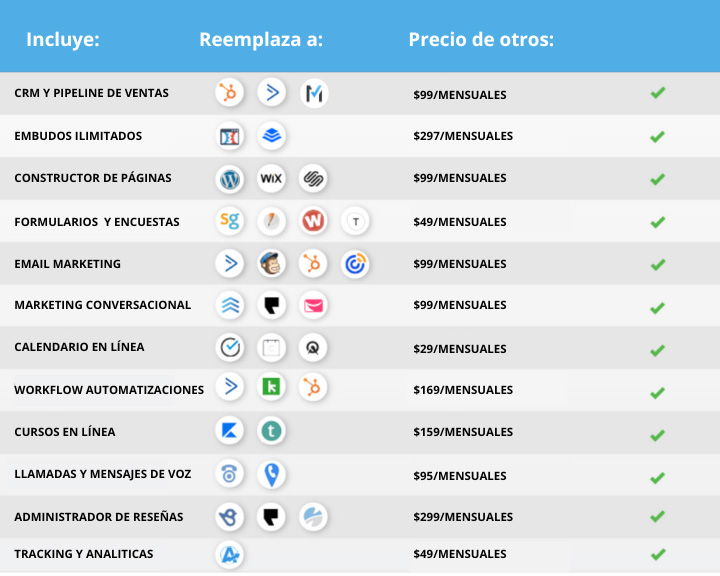Click the 'Precio de otros:' column header
Image resolution: width=720 pixels, height=576 pixels.
481,40
